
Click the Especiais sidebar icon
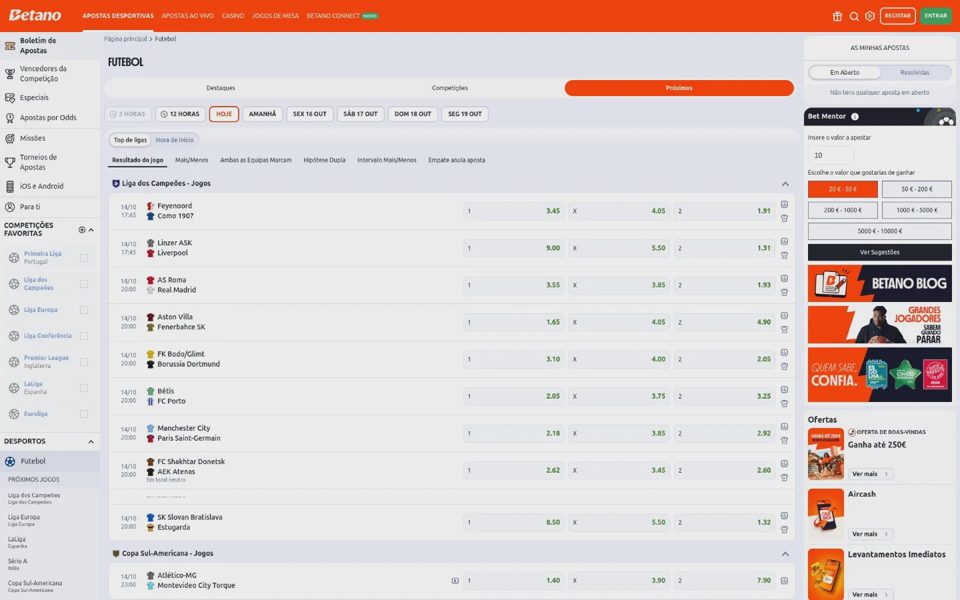tap(10, 97)
